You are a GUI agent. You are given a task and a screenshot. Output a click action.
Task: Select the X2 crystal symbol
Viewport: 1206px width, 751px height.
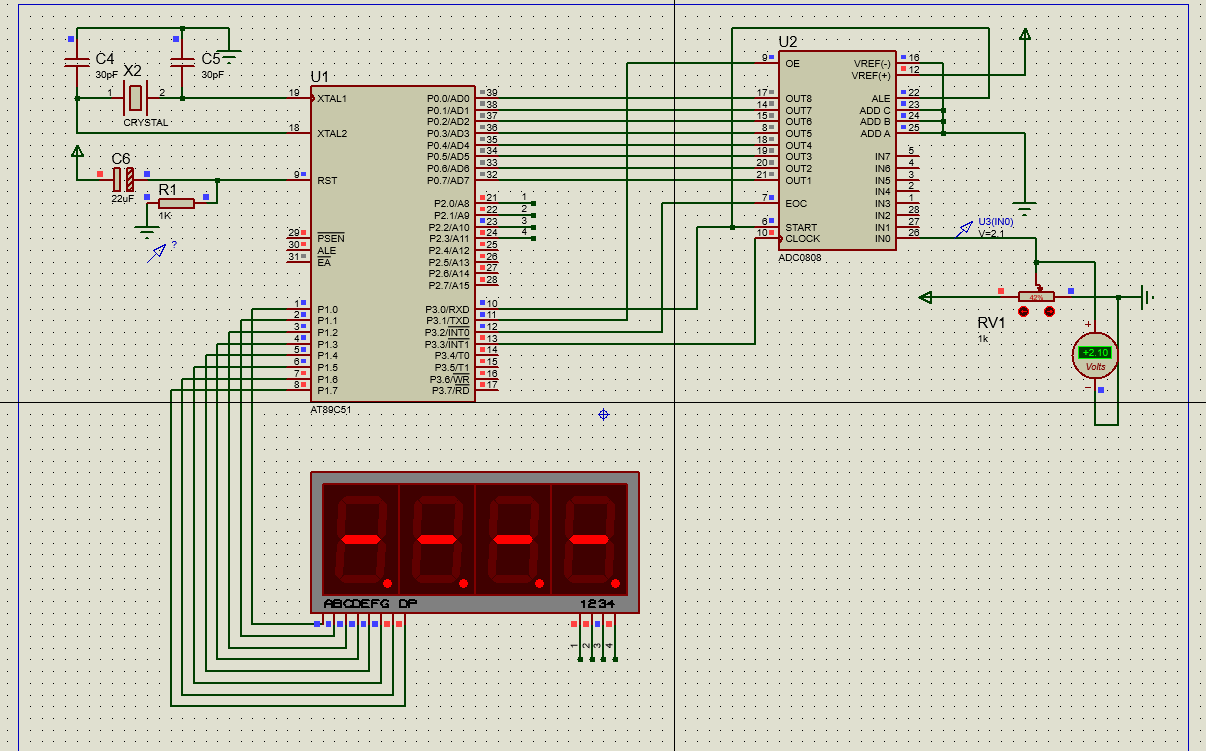(134, 97)
